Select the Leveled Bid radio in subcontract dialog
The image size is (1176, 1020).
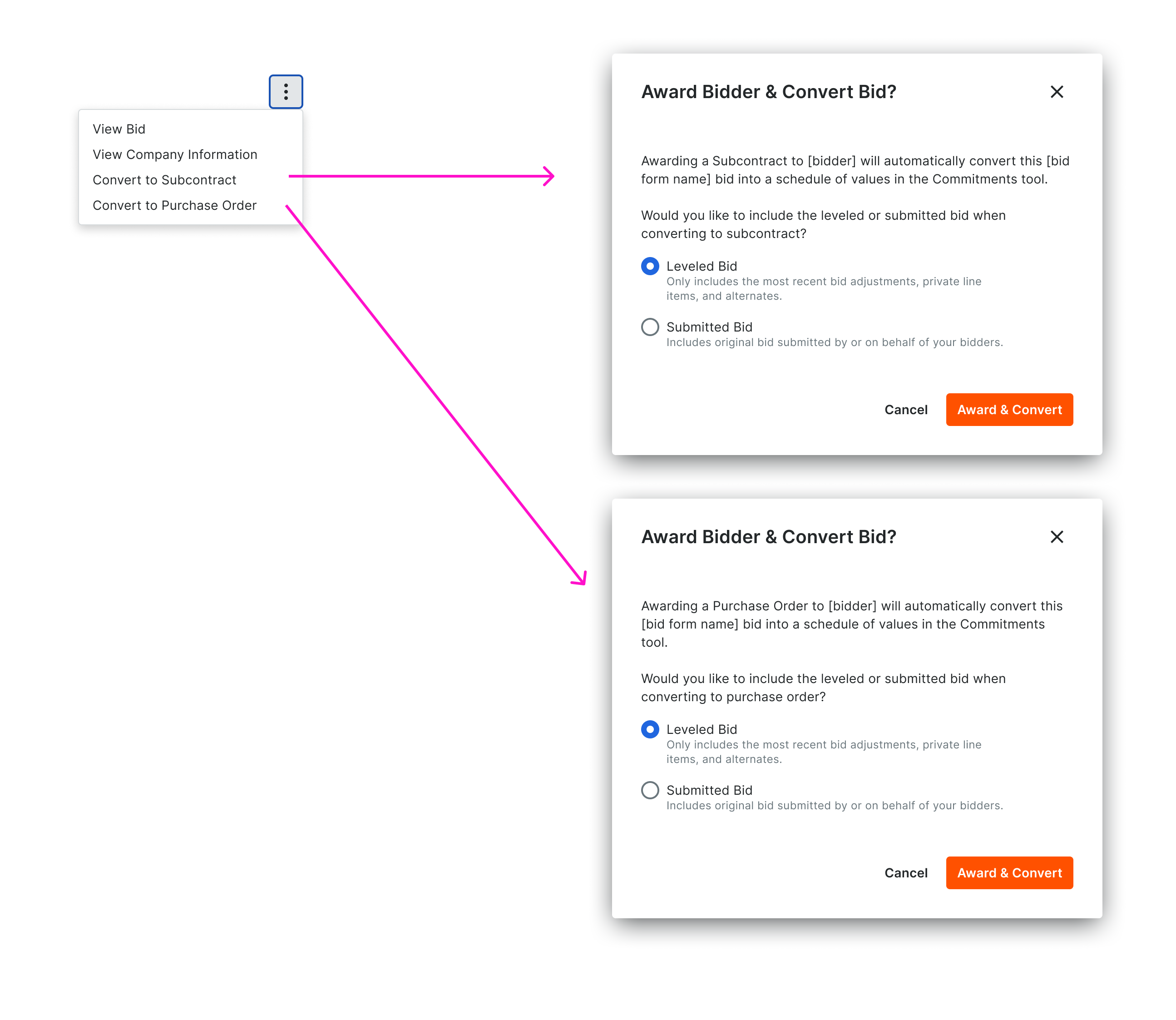click(650, 266)
